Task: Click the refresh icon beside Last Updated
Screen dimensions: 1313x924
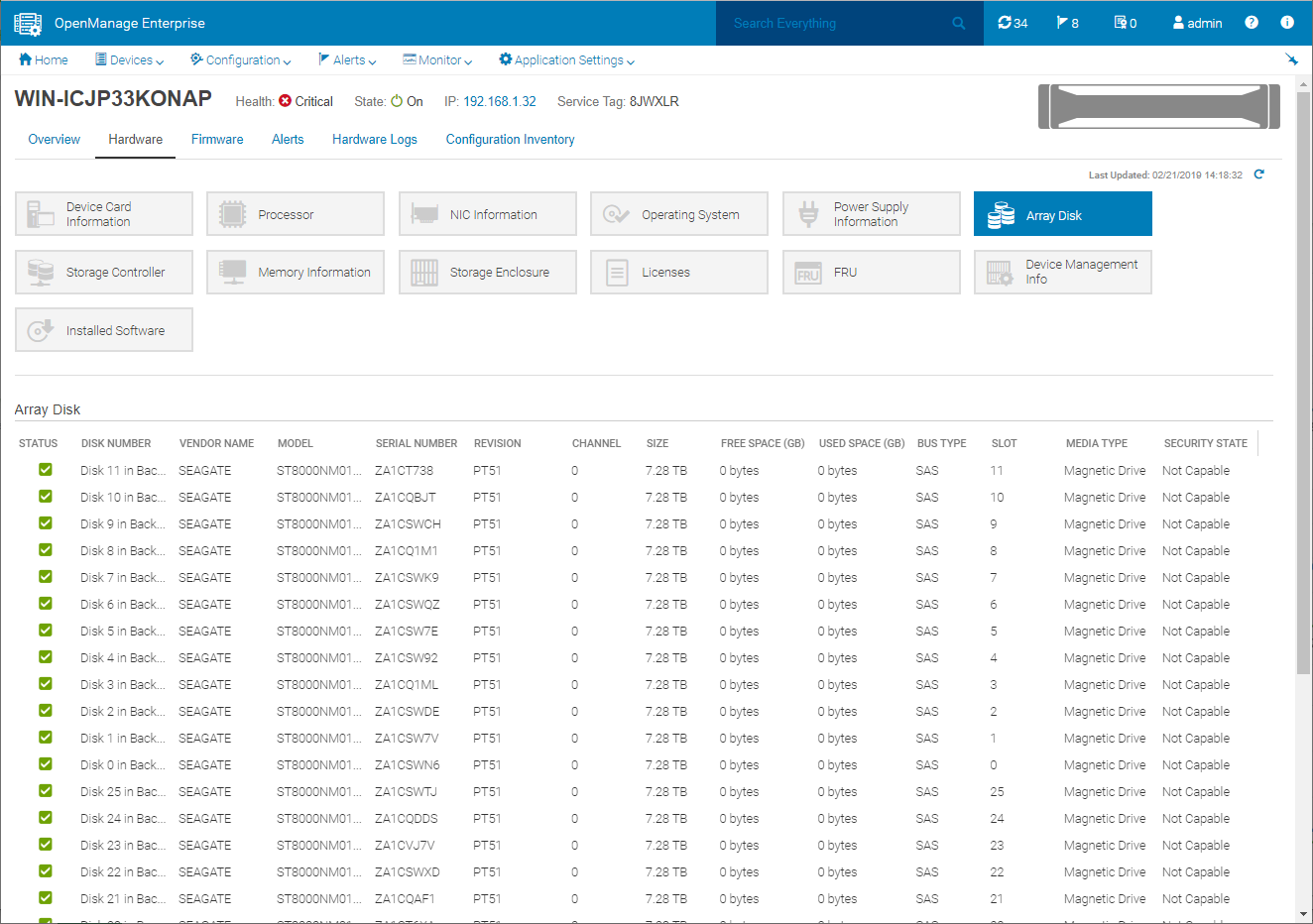Action: tap(1258, 174)
